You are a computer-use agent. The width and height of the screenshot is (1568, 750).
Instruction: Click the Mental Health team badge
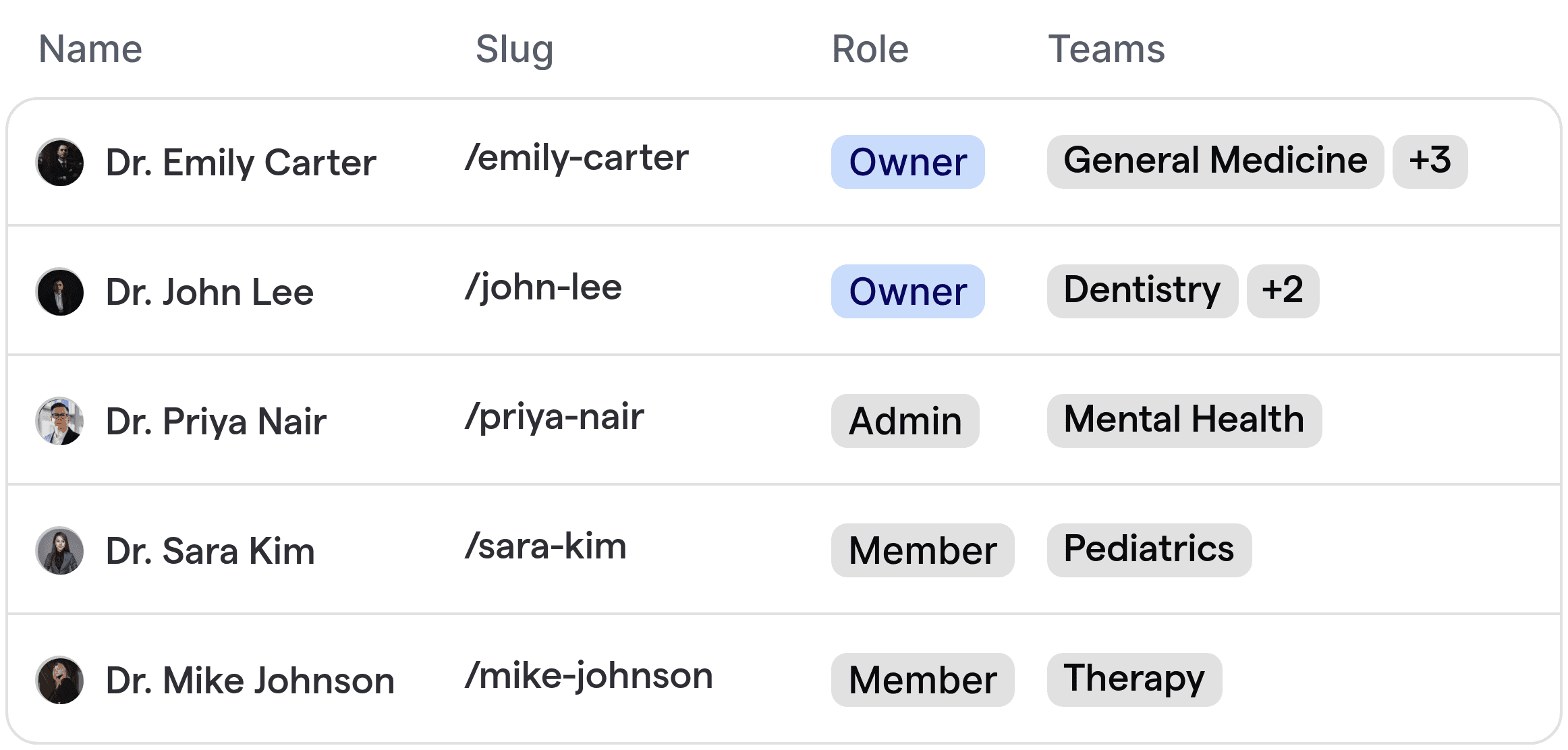1184,420
